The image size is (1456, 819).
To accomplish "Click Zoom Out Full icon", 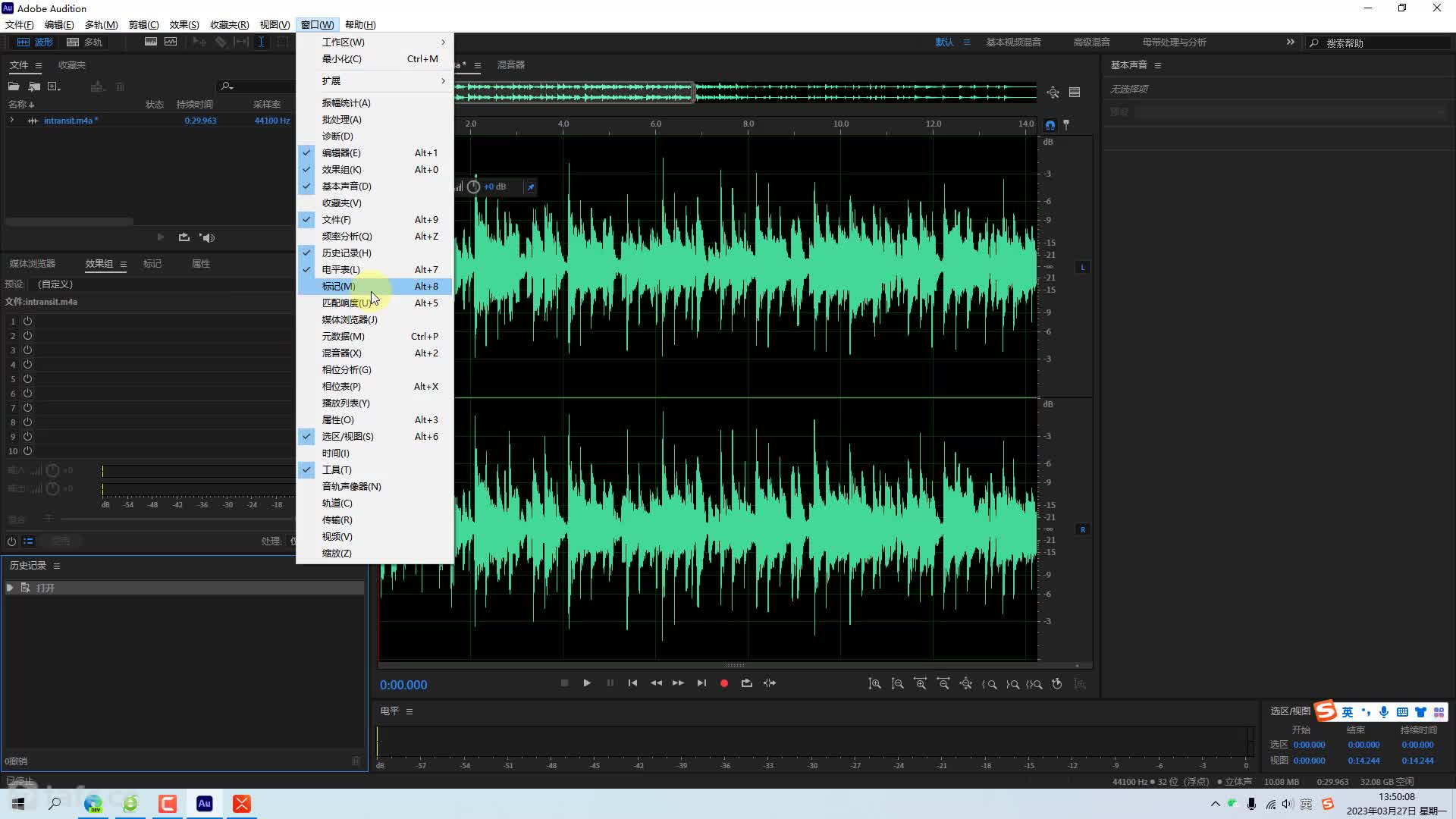I will (x=965, y=684).
